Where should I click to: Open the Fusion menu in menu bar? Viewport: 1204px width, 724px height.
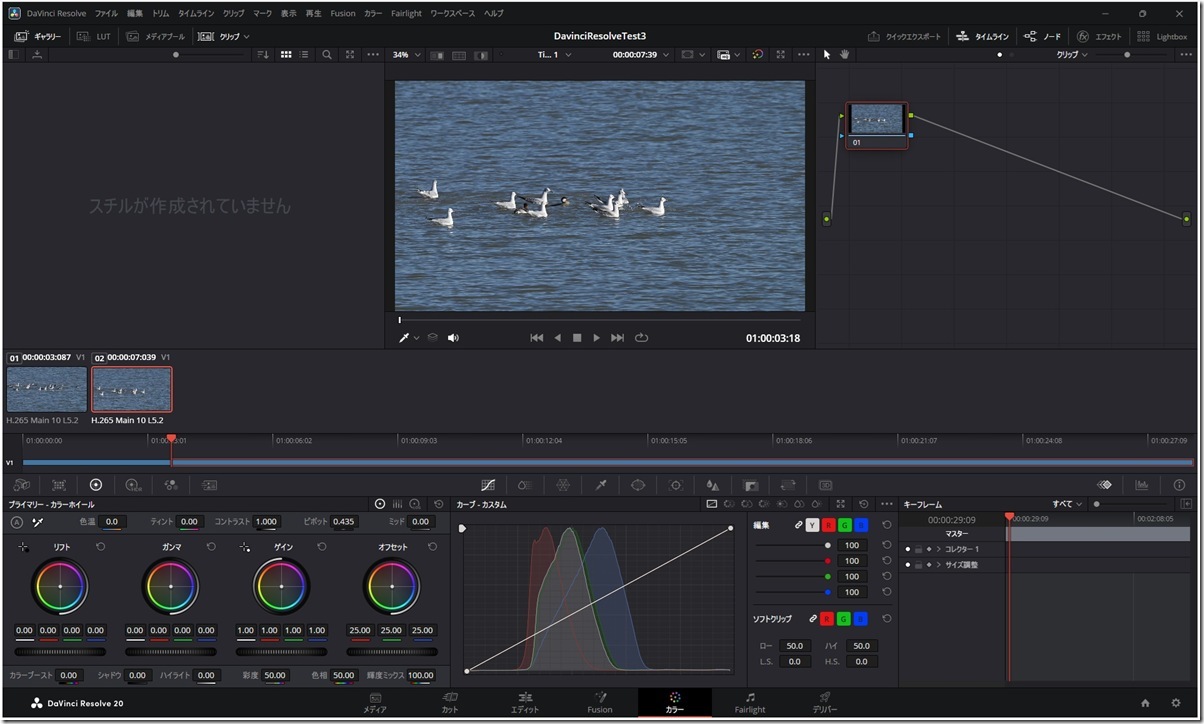click(342, 14)
